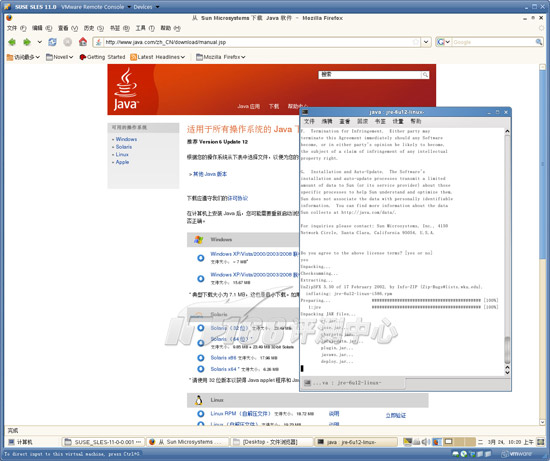Click the Java site search magnifier button

pos(425,75)
